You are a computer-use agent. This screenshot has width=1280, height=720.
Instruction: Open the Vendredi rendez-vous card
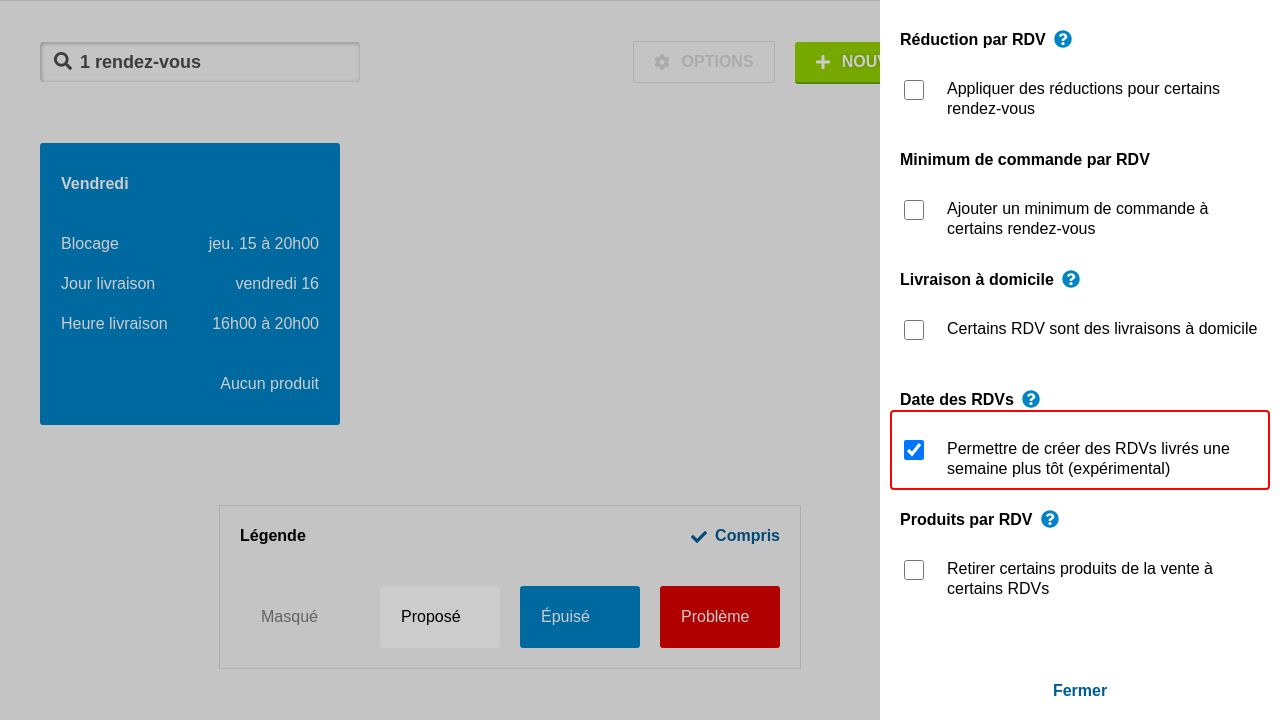click(x=190, y=284)
